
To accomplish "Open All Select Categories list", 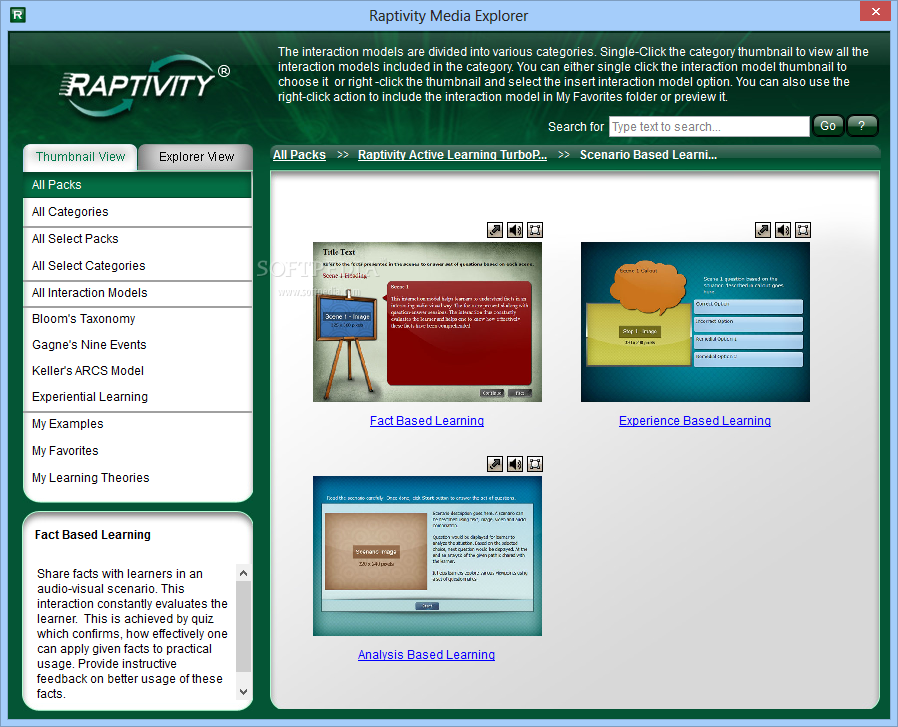I will tap(137, 265).
